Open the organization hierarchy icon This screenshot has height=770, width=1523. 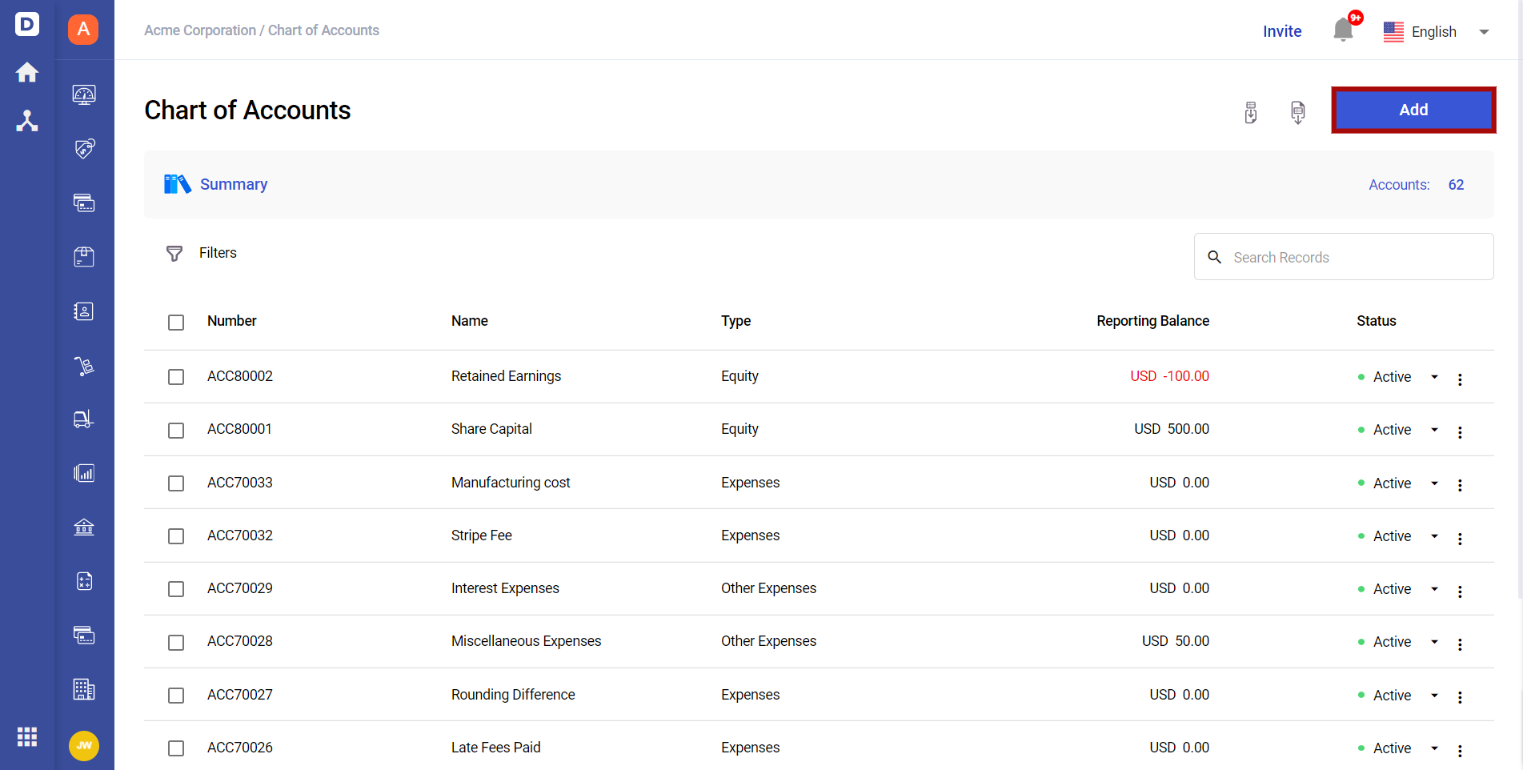[x=27, y=121]
